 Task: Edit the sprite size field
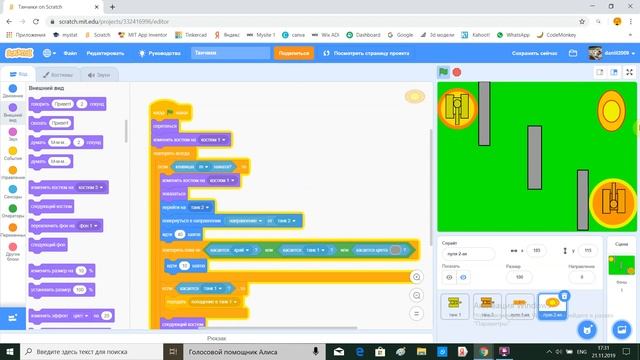point(519,277)
